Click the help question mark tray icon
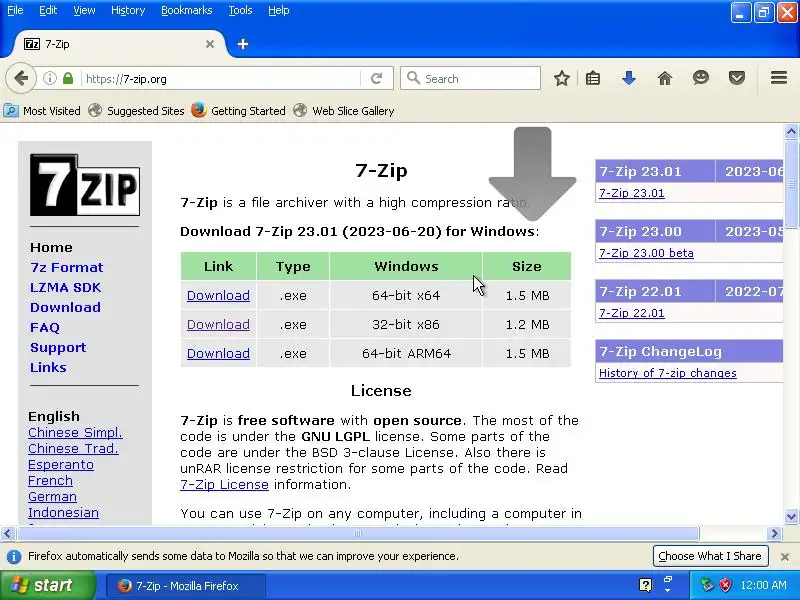 (x=645, y=585)
